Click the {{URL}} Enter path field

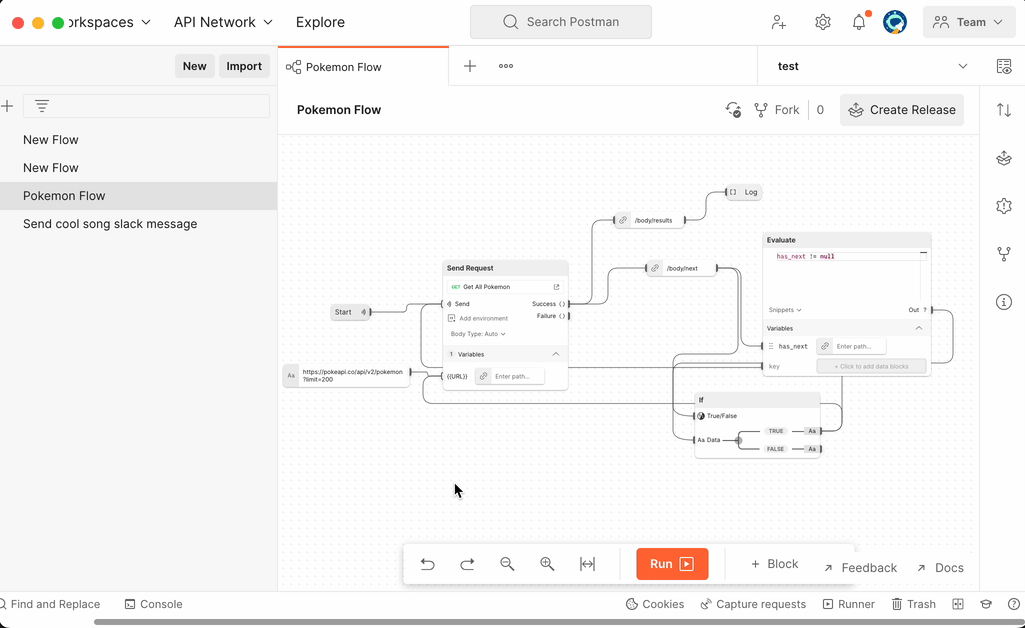click(510, 376)
